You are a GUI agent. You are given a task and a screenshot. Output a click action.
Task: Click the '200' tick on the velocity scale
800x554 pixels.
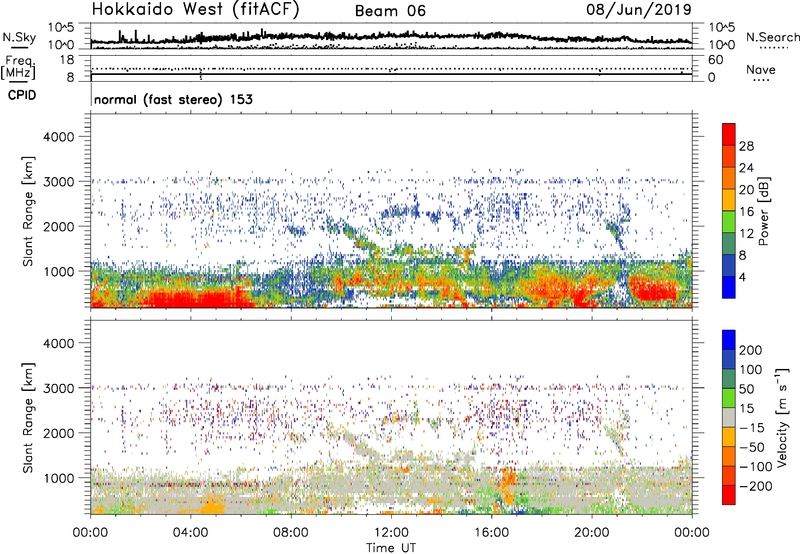pyautogui.click(x=751, y=350)
